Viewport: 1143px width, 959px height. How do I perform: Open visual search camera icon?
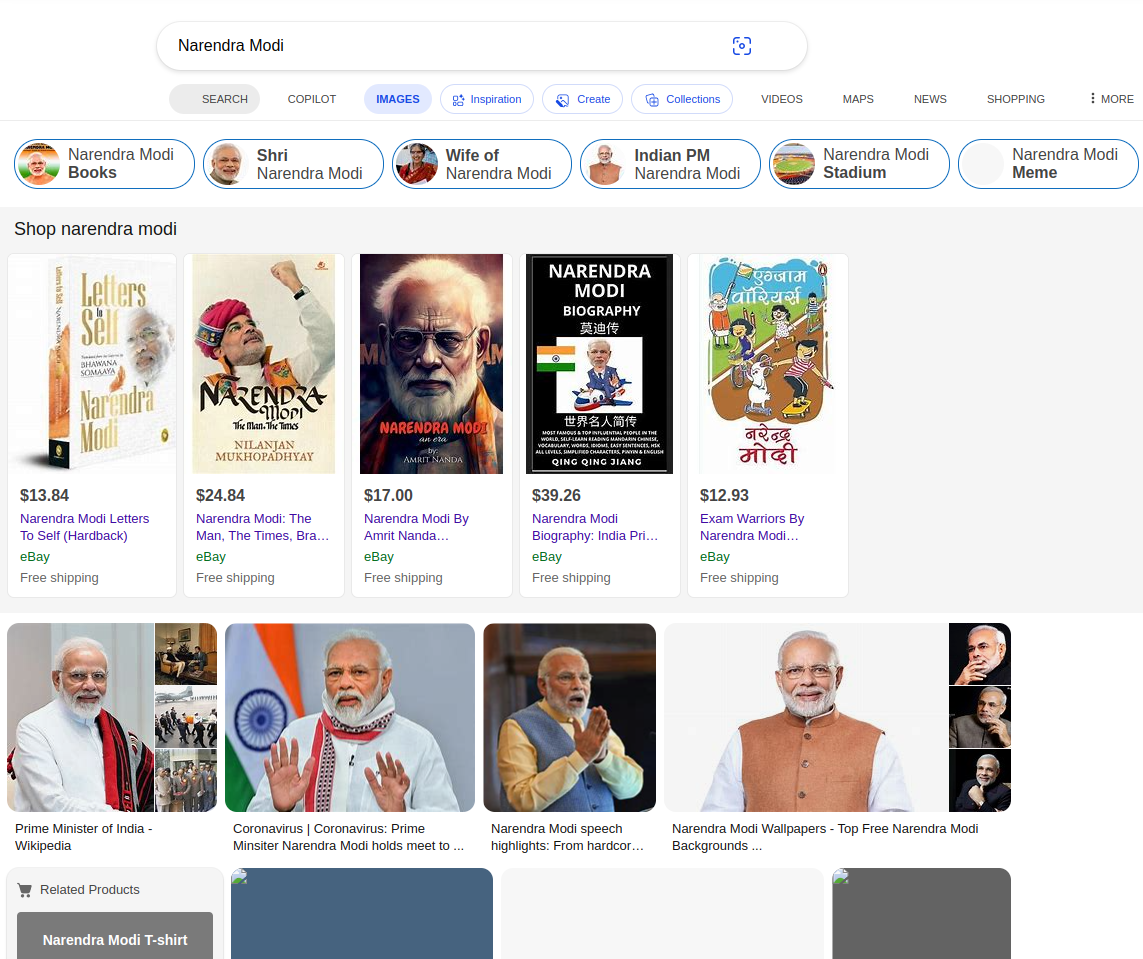(x=741, y=46)
